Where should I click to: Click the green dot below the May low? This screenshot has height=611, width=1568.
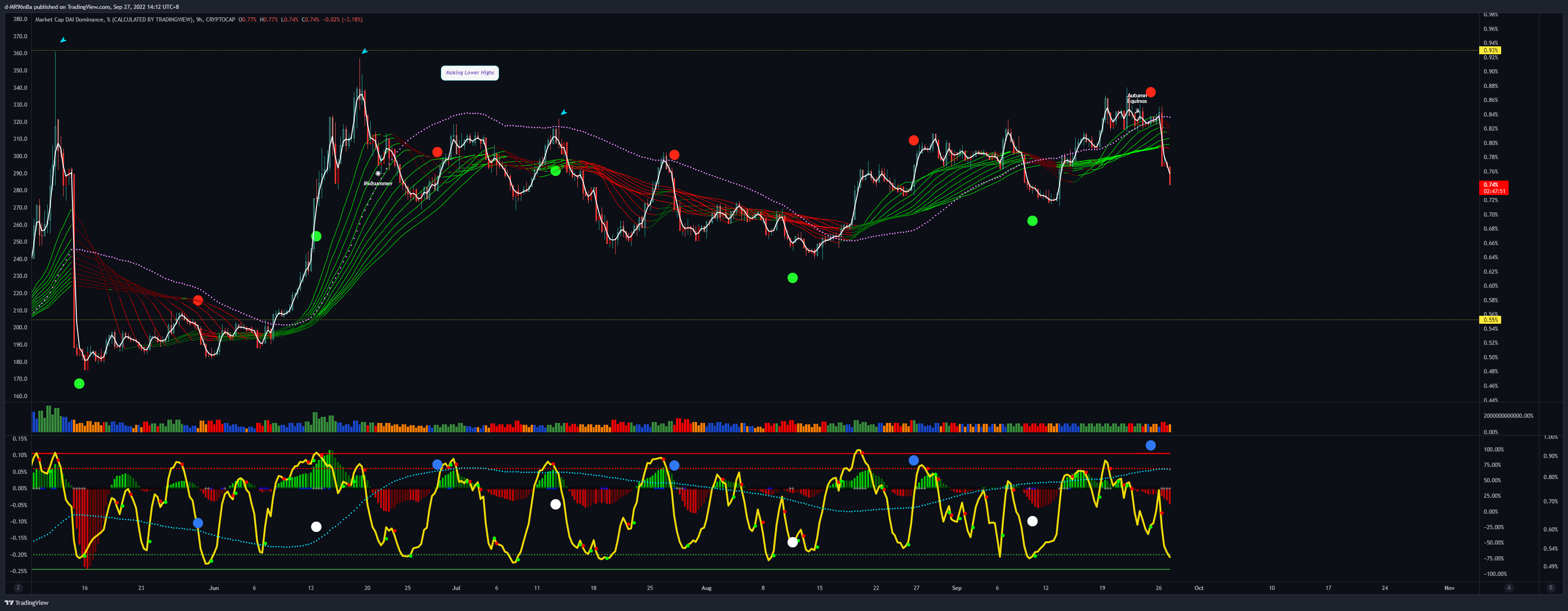click(79, 383)
